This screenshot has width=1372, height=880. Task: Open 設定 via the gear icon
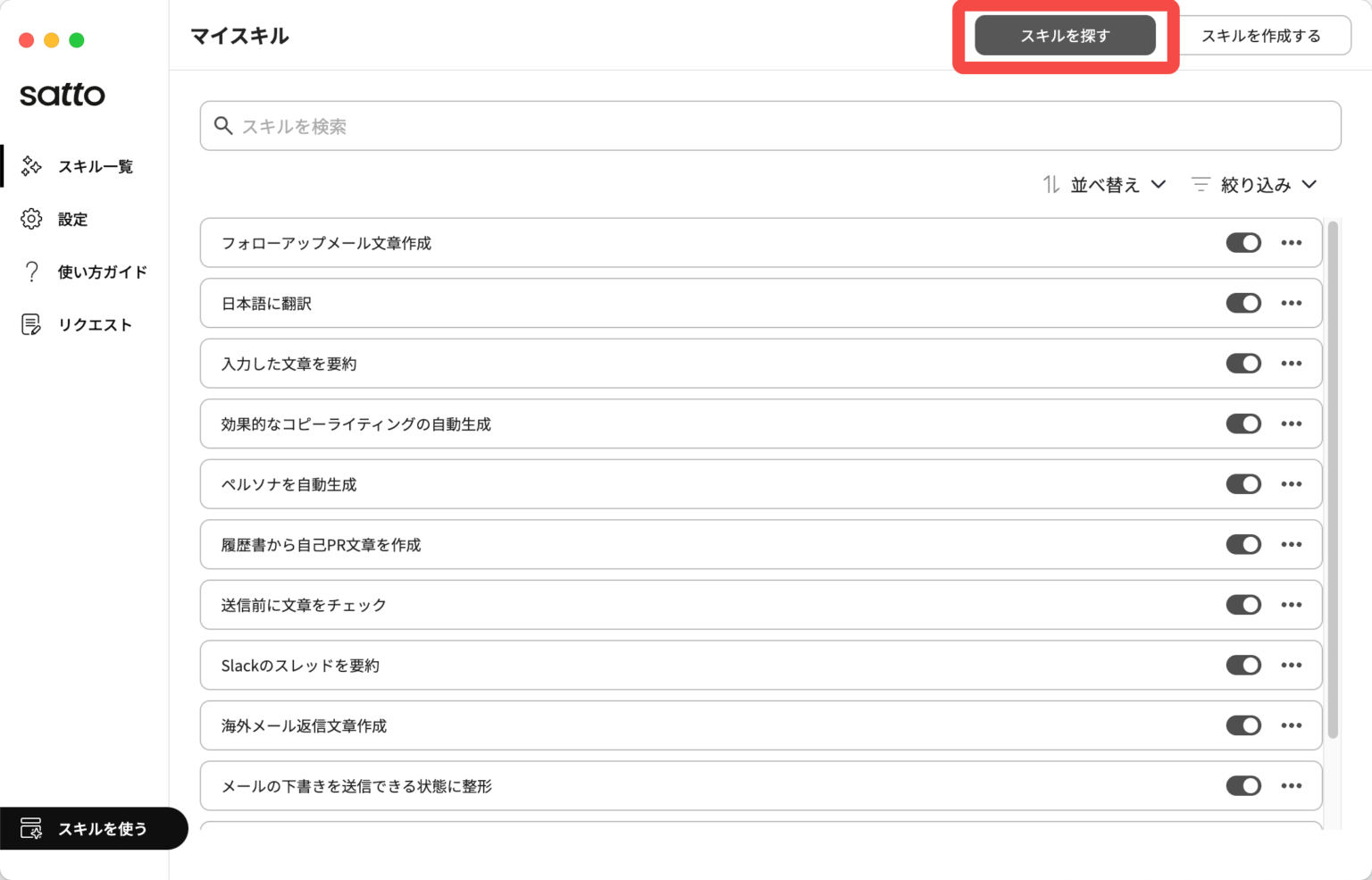[x=32, y=219]
